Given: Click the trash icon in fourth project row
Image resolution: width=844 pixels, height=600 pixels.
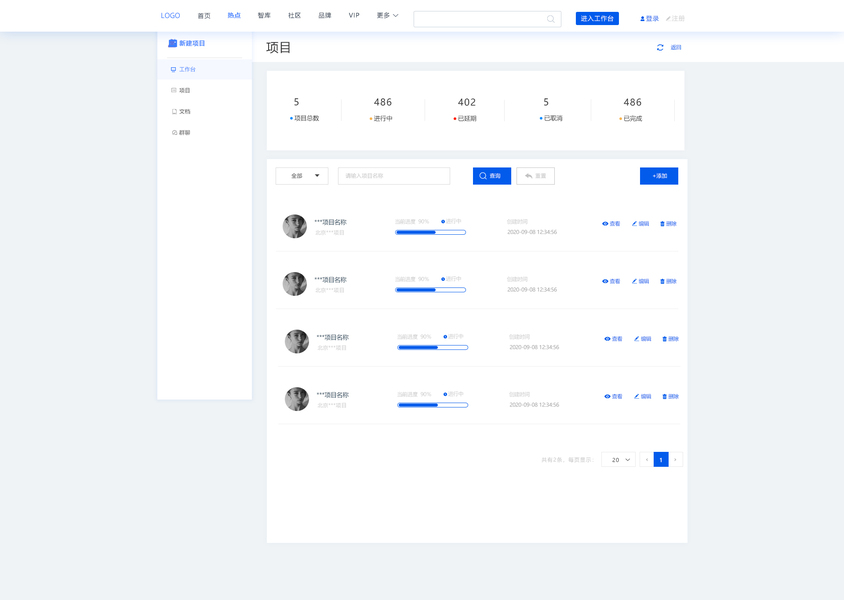Looking at the screenshot, I should pyautogui.click(x=664, y=397).
